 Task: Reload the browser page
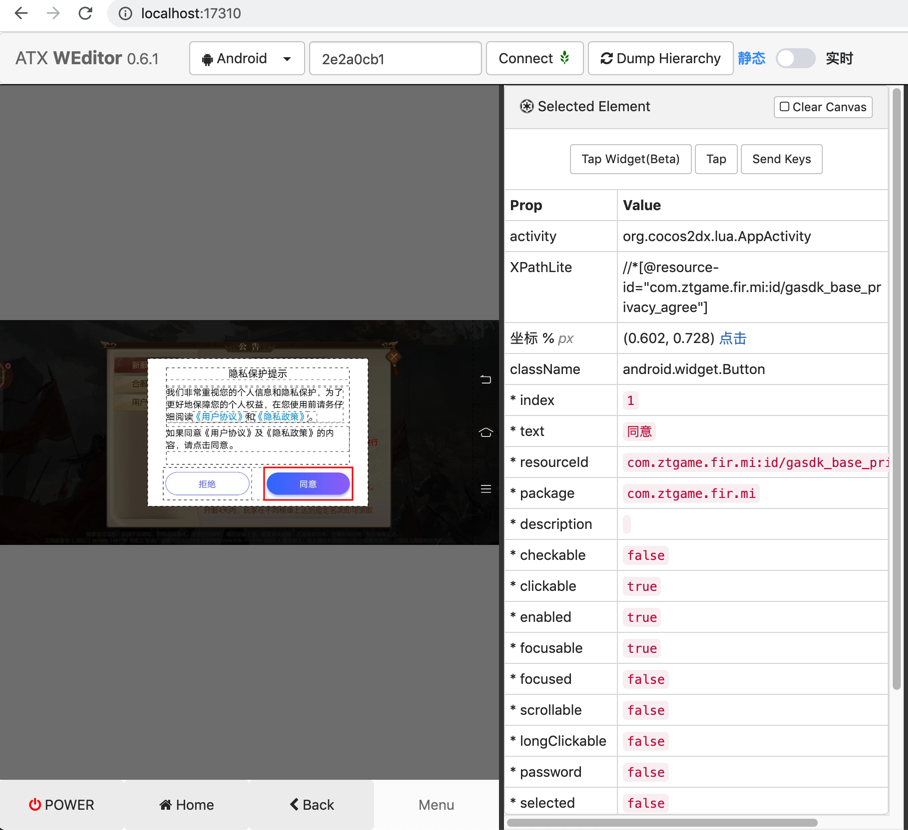point(86,13)
